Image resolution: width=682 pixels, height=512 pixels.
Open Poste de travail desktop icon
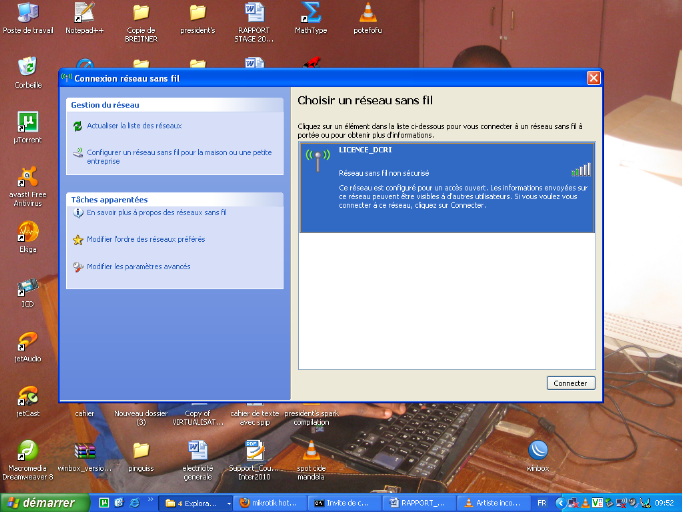tap(27, 16)
